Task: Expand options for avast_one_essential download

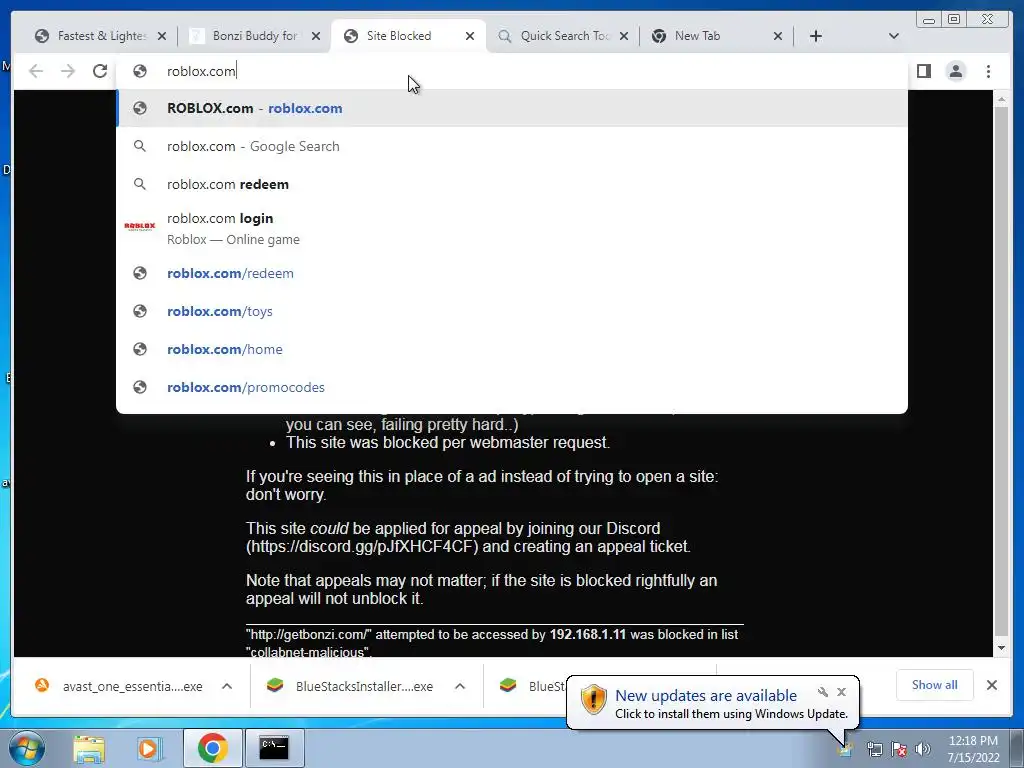Action: pyautogui.click(x=227, y=686)
